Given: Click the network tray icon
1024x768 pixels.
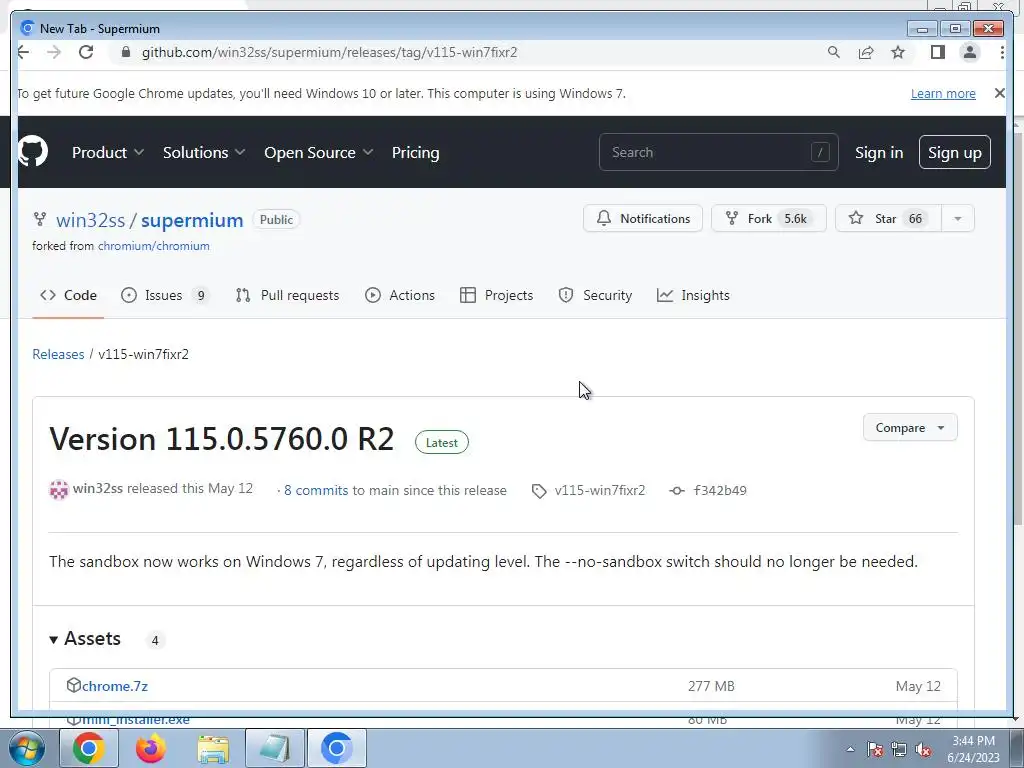Looking at the screenshot, I should tap(899, 750).
